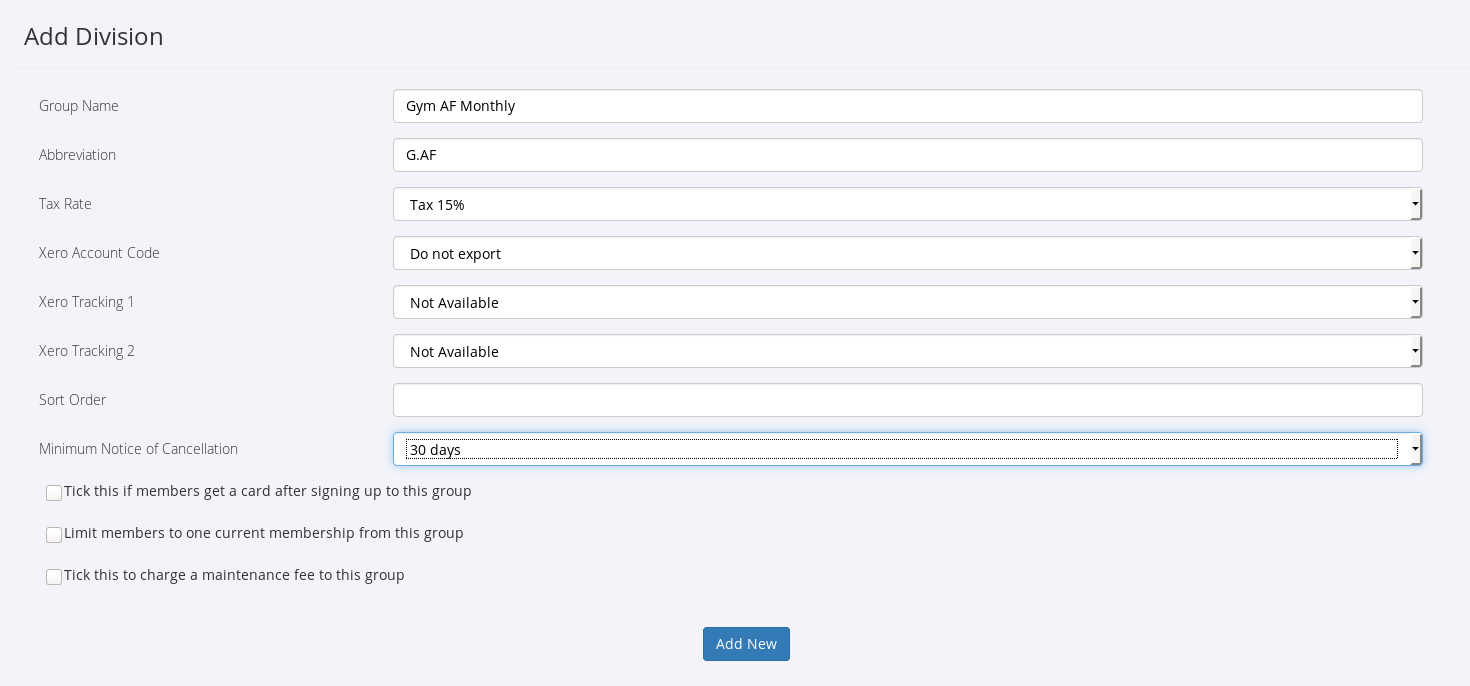This screenshot has width=1470, height=686.
Task: Click the 'Add Division' page heading
Action: 93,37
